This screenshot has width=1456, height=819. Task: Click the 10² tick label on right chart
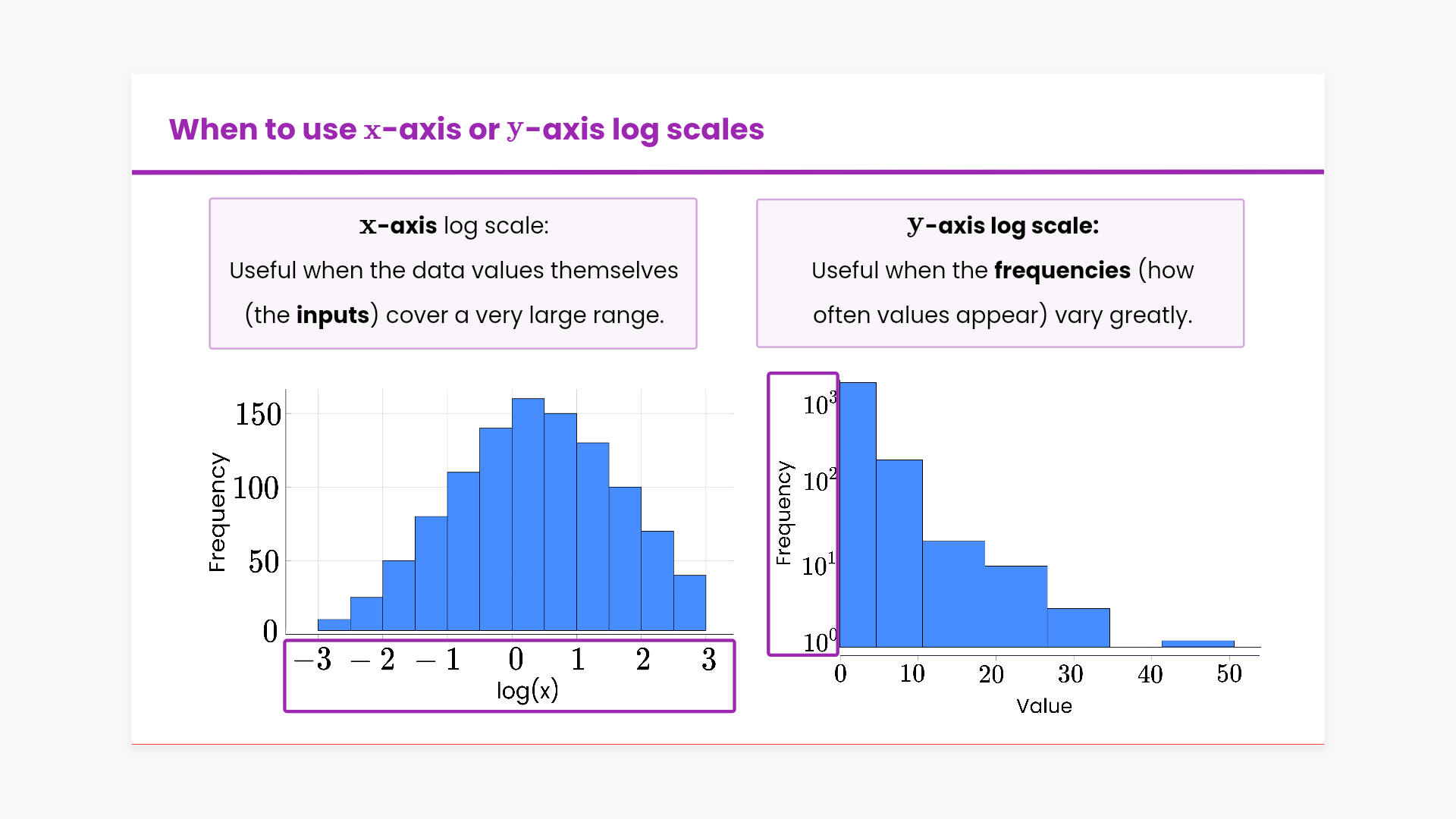click(819, 480)
